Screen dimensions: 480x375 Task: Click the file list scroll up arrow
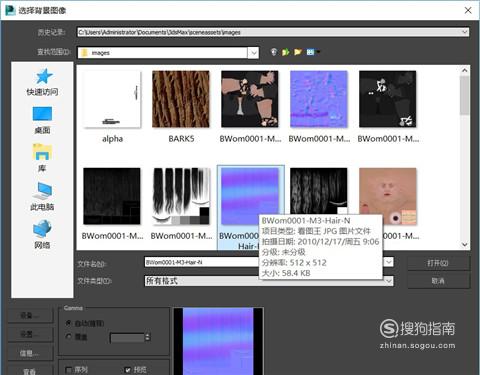tap(465, 70)
